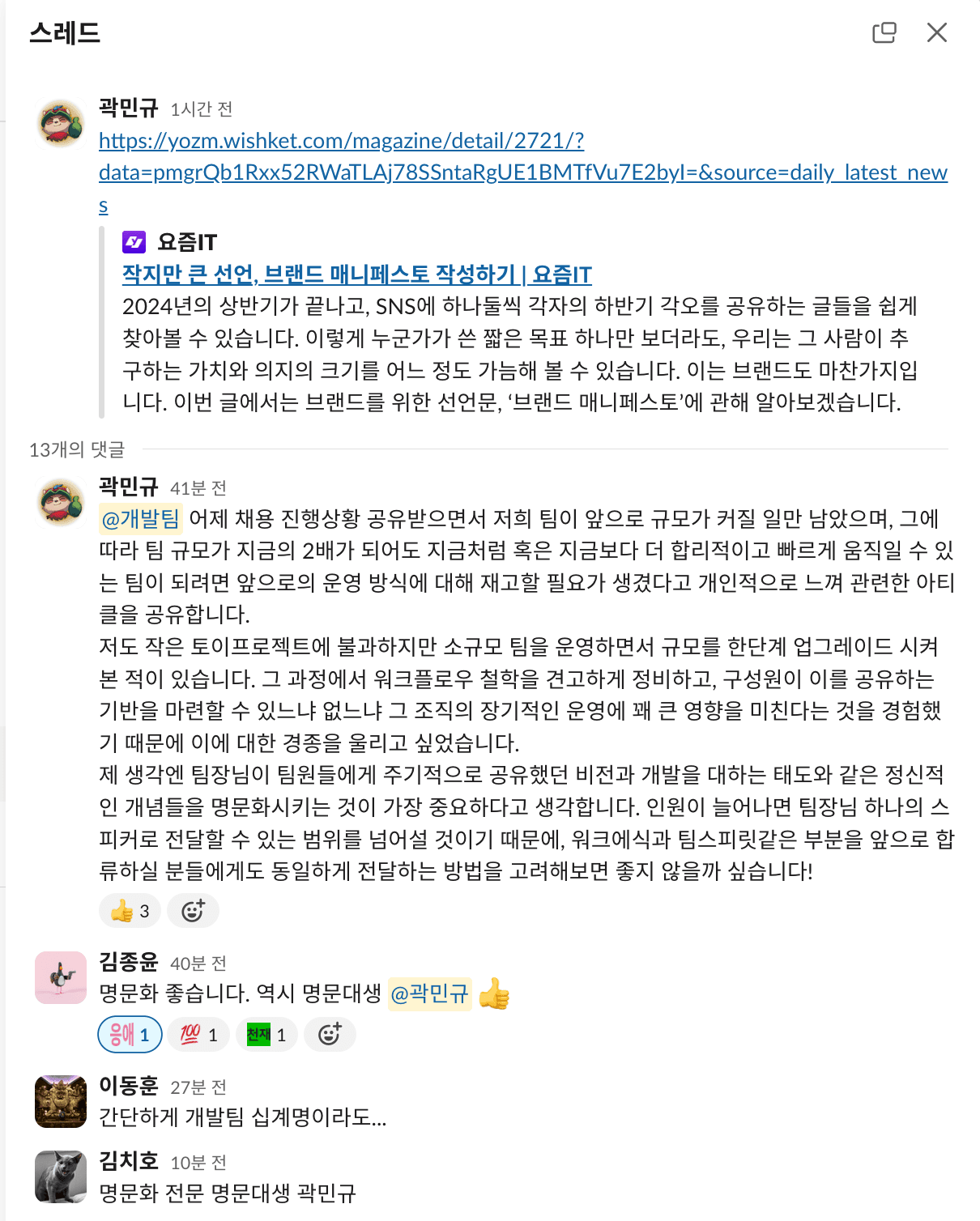Open thread in new window icon

(884, 32)
